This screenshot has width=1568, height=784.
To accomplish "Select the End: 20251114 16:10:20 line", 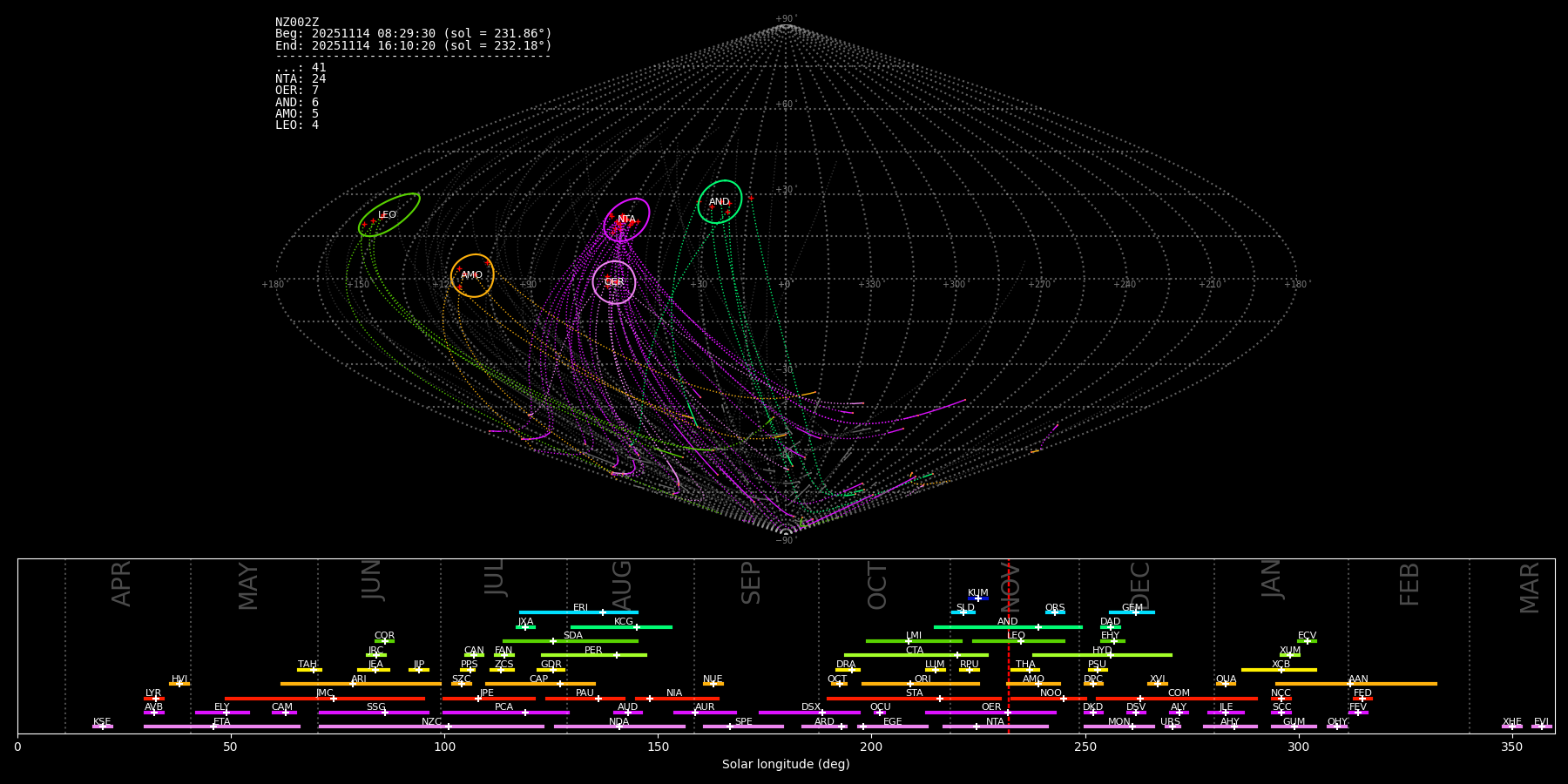I will tap(414, 45).
